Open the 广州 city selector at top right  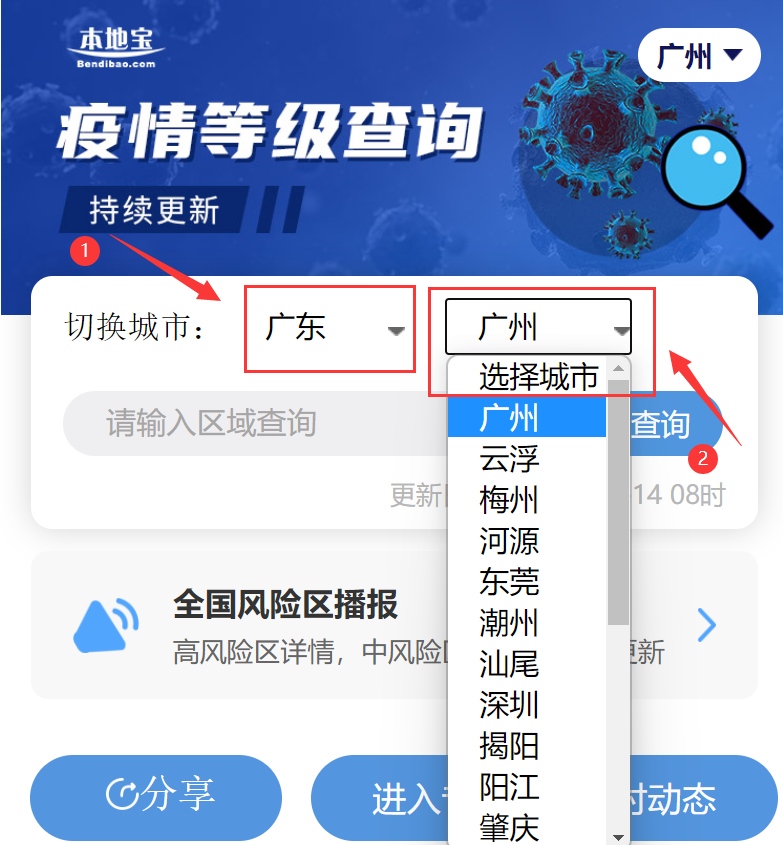click(699, 56)
